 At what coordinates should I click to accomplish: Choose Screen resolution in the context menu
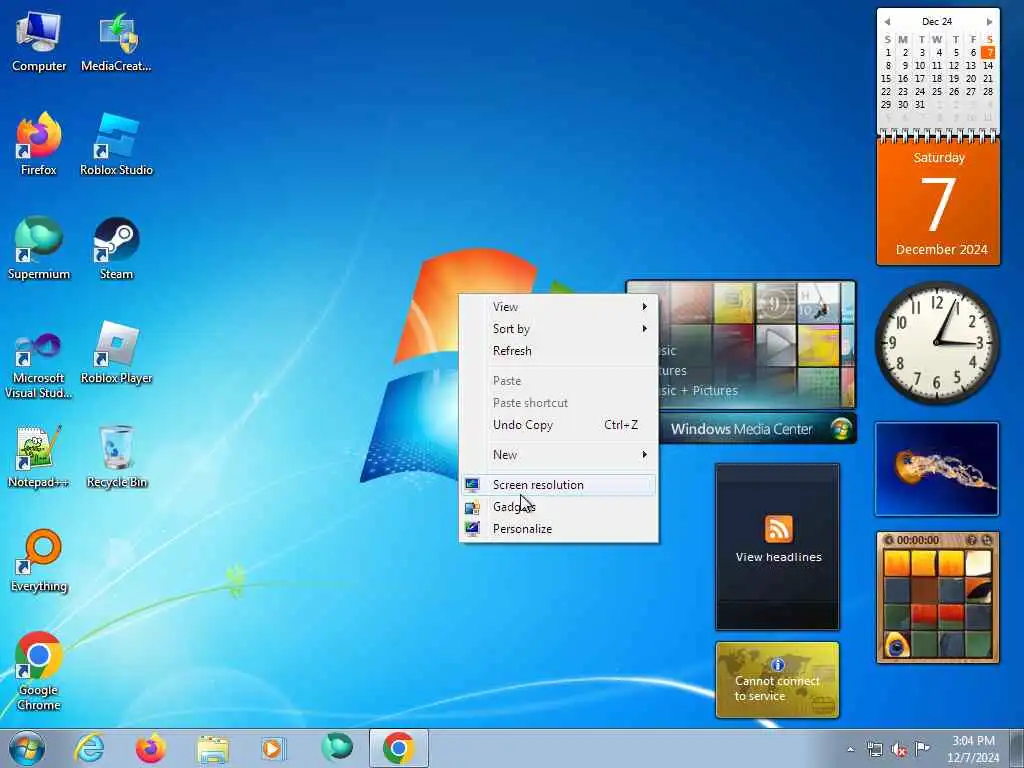[x=558, y=485]
